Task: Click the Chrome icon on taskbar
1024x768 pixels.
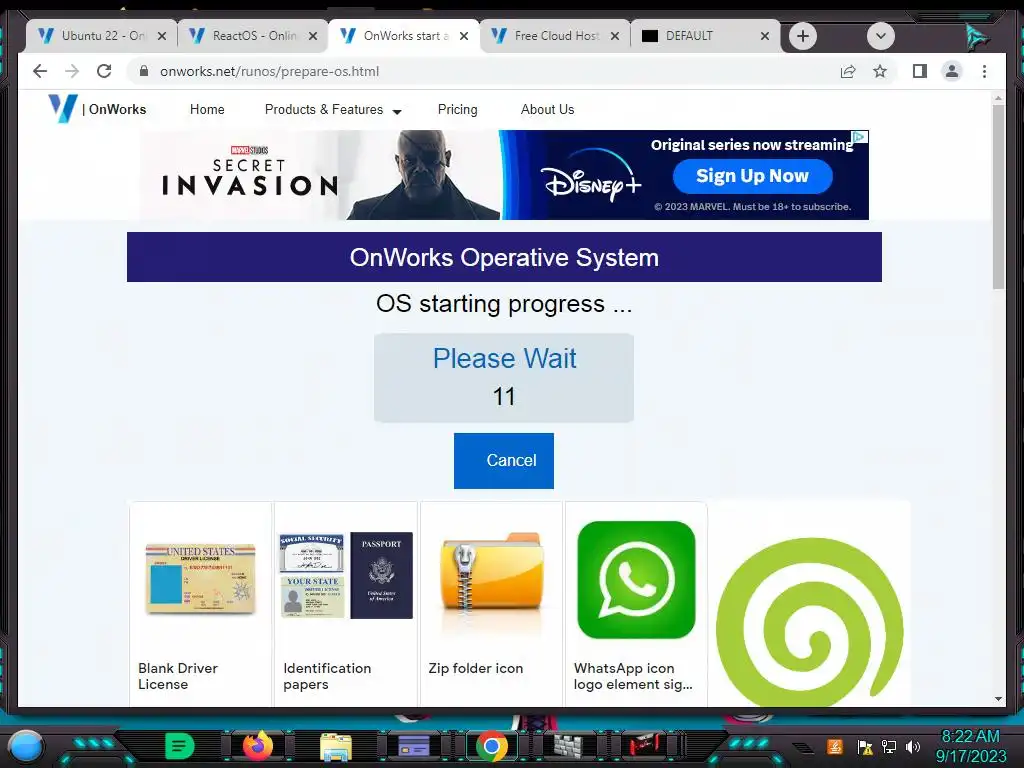Action: pos(492,746)
